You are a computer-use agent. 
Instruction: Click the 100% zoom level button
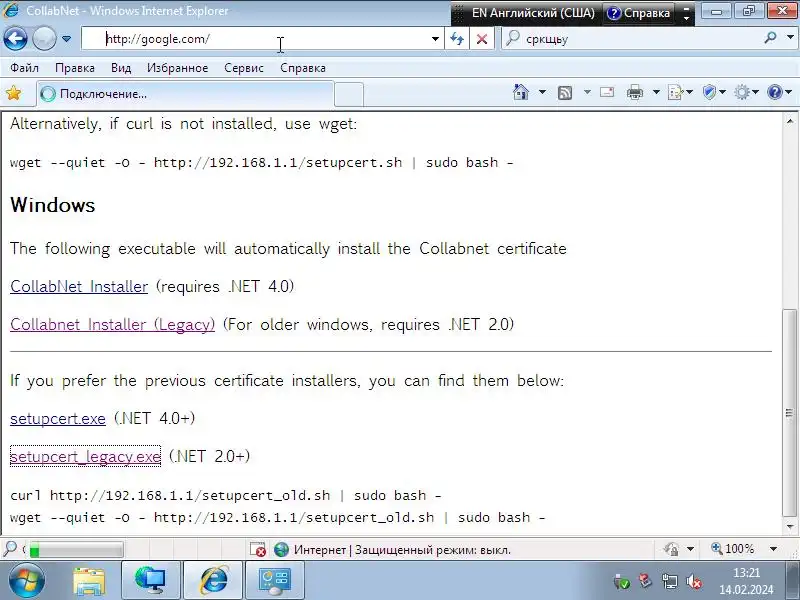[x=733, y=549]
